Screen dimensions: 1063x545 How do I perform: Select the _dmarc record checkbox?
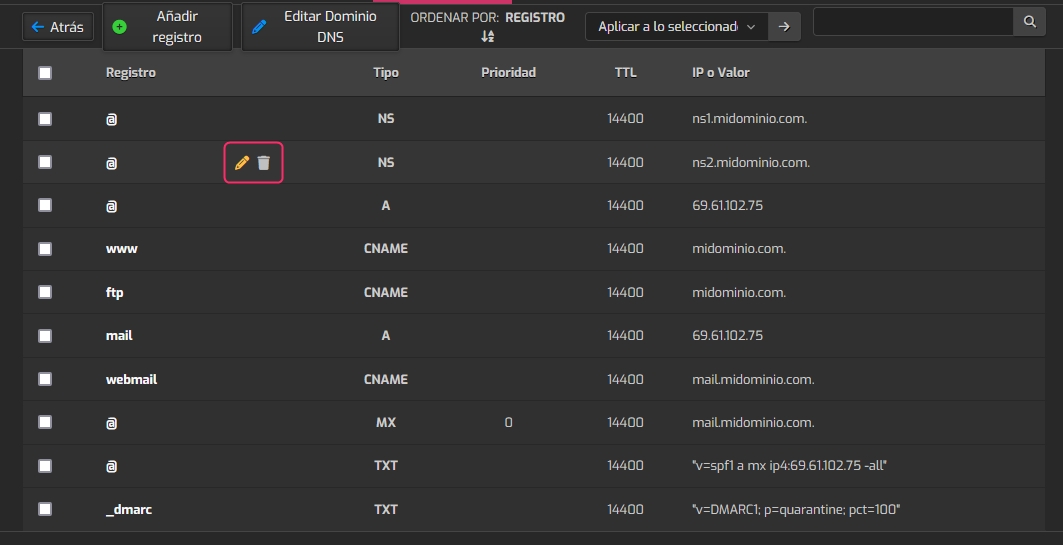(45, 509)
